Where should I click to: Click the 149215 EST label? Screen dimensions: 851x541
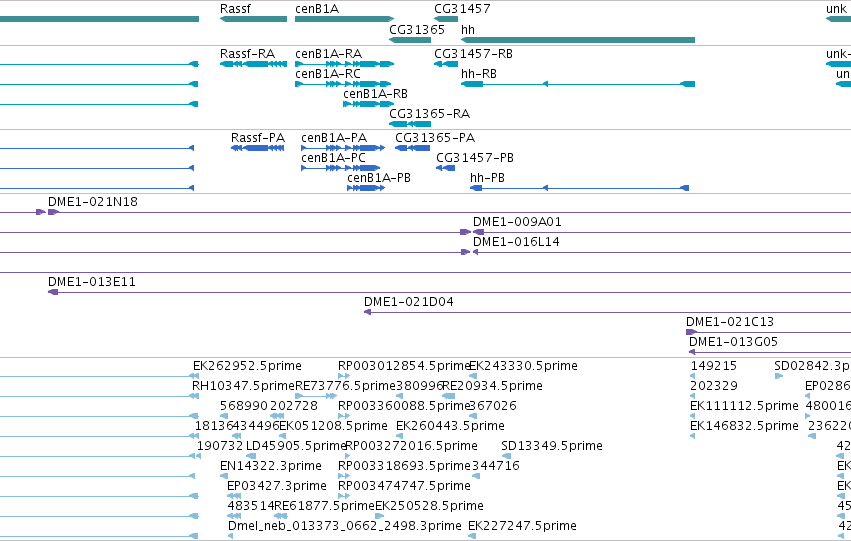[714, 366]
